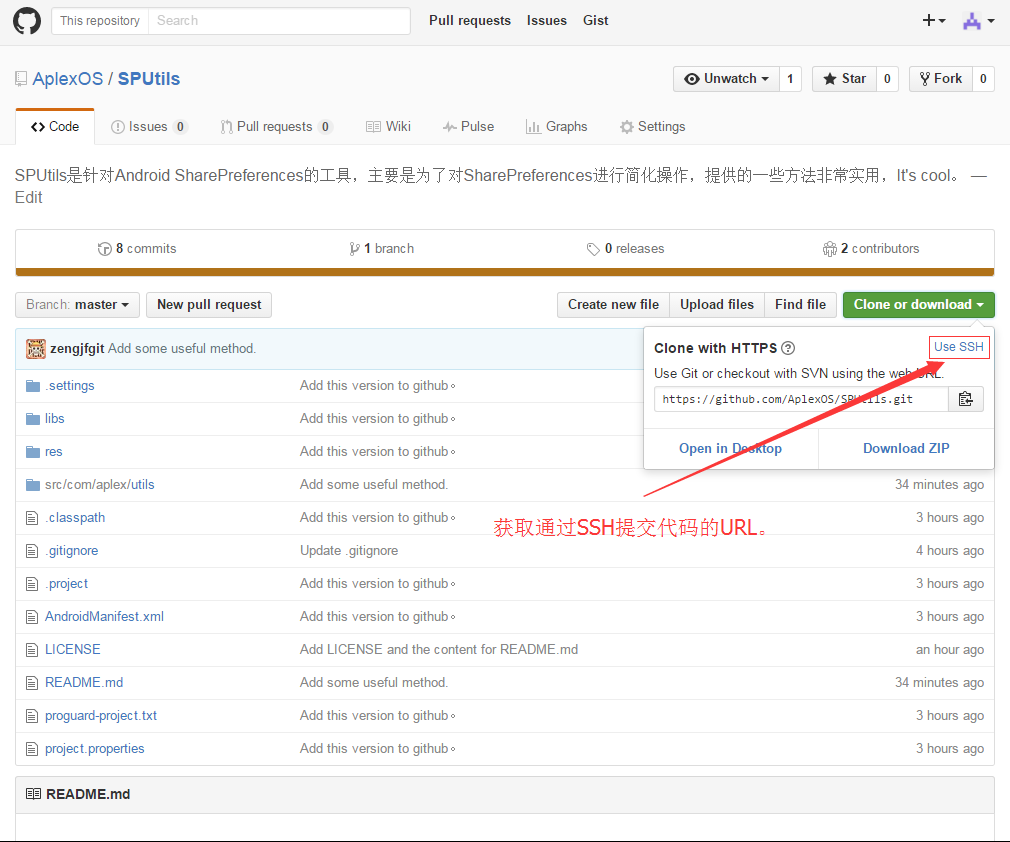Open Pull requests in top navigation
This screenshot has width=1010, height=842.
470,21
